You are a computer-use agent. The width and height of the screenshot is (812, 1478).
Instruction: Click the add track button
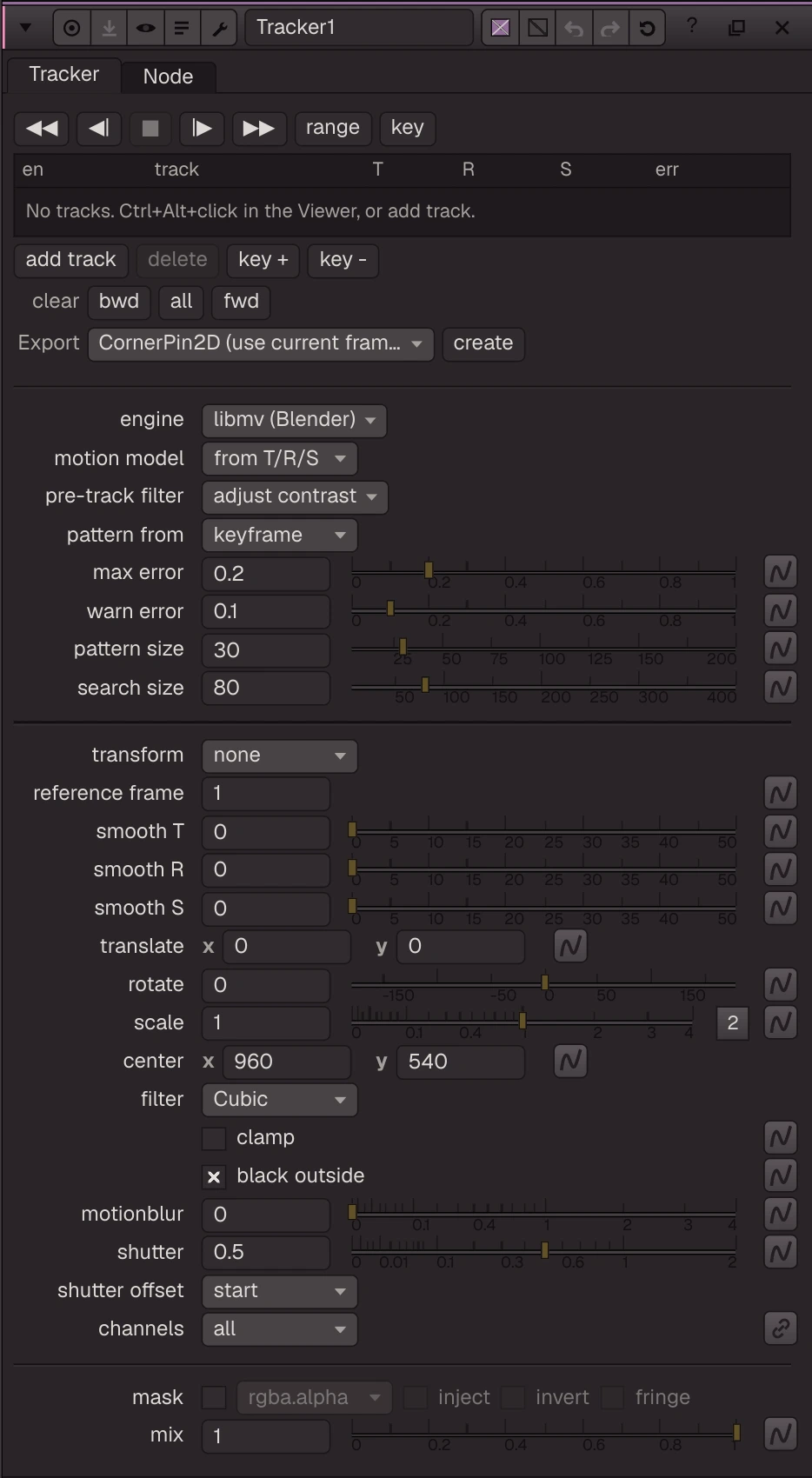(71, 260)
